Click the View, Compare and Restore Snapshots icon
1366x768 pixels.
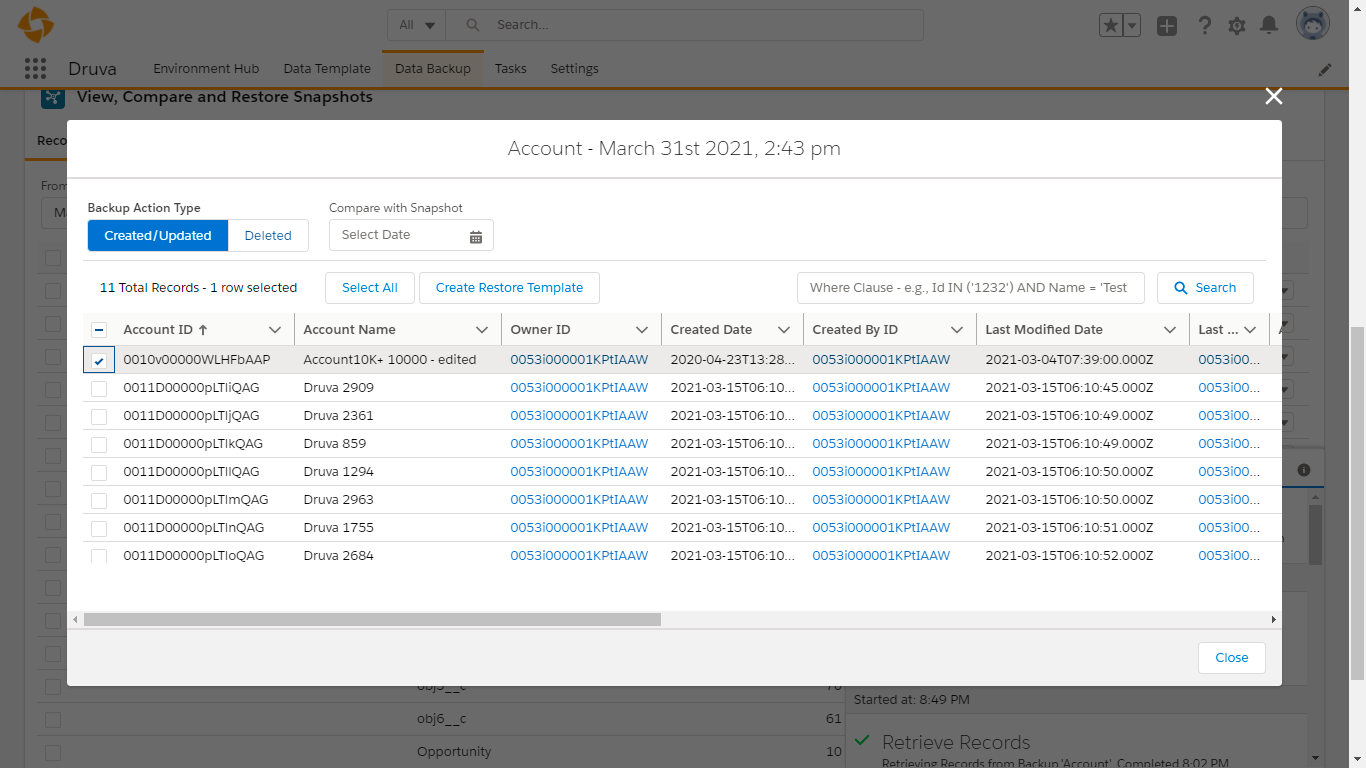coord(53,97)
